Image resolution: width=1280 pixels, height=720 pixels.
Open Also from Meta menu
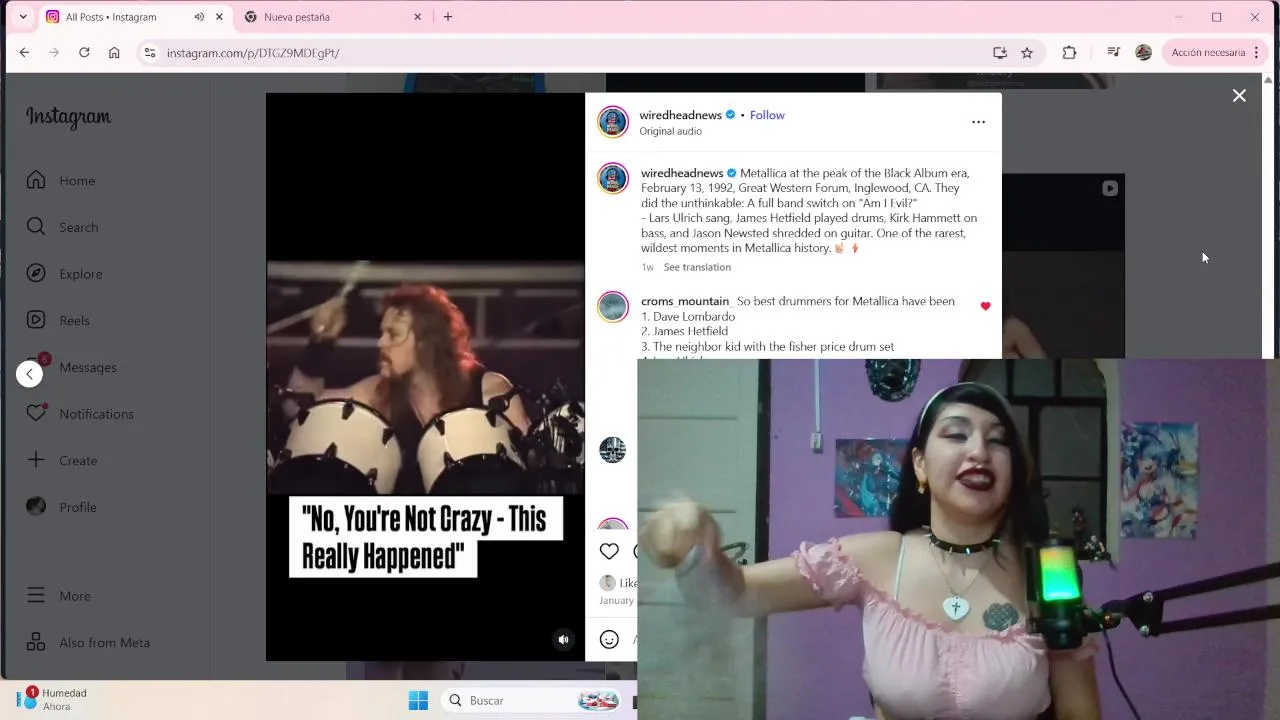[x=88, y=643]
